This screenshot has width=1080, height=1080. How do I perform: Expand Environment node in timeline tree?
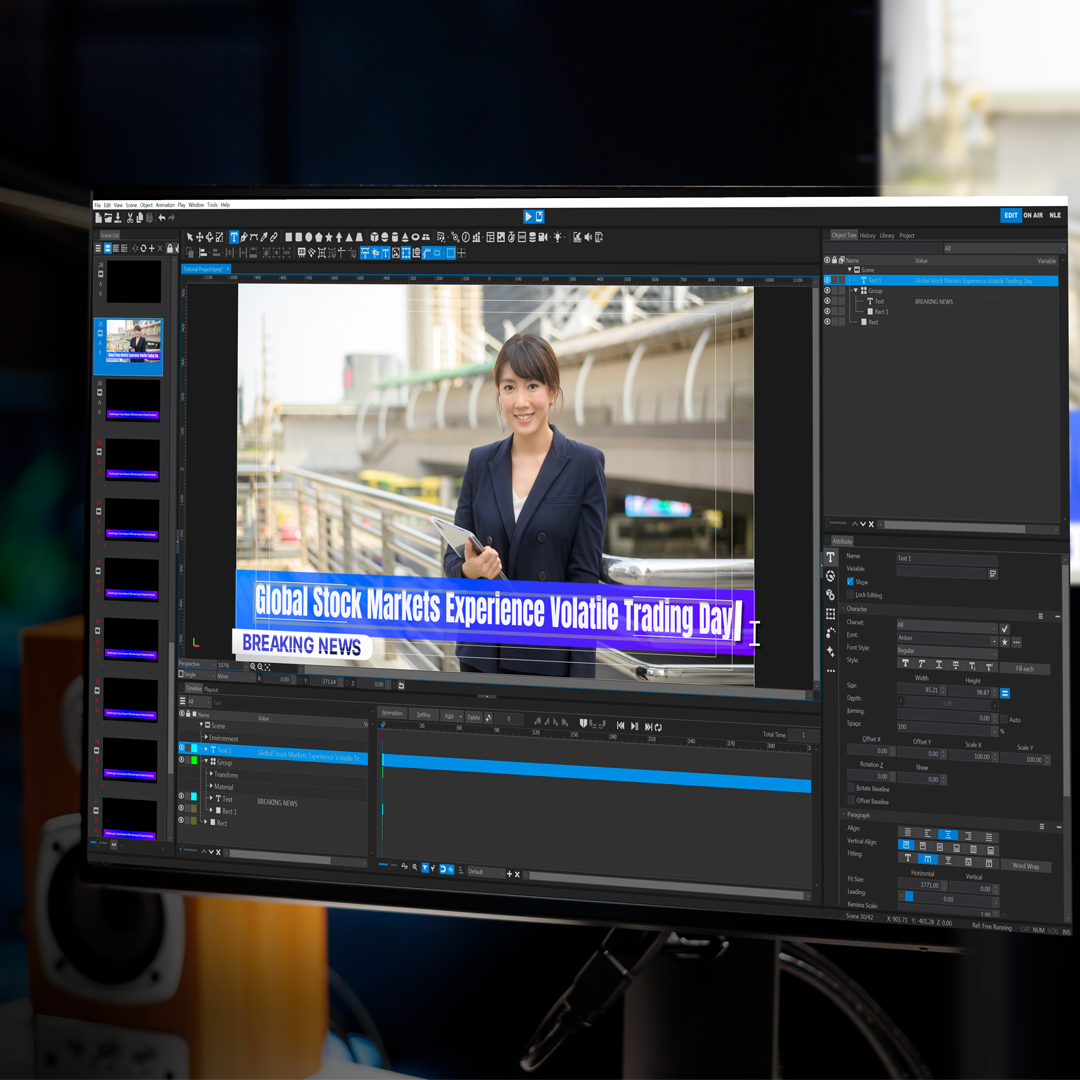coord(206,736)
